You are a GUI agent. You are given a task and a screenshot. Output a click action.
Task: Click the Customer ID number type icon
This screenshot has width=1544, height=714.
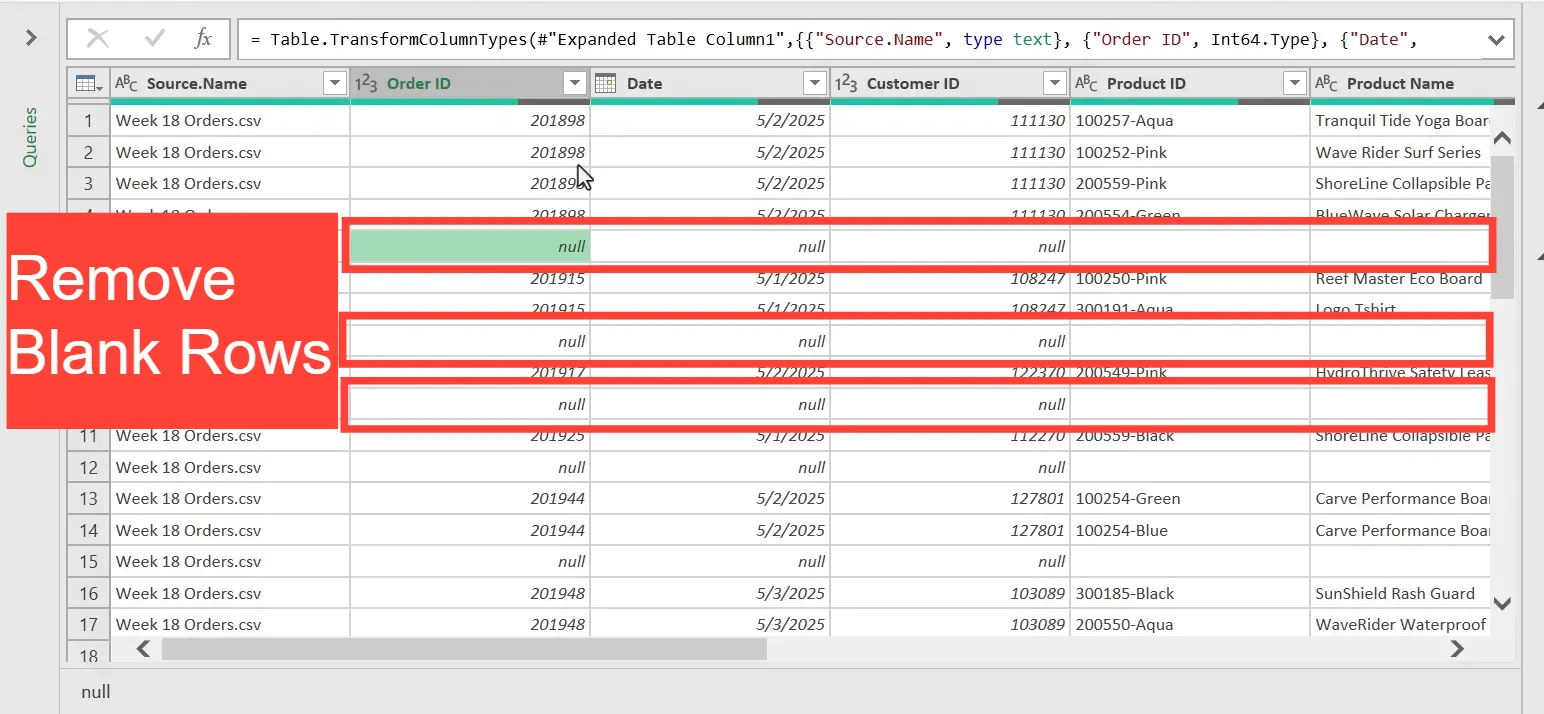[x=847, y=84]
